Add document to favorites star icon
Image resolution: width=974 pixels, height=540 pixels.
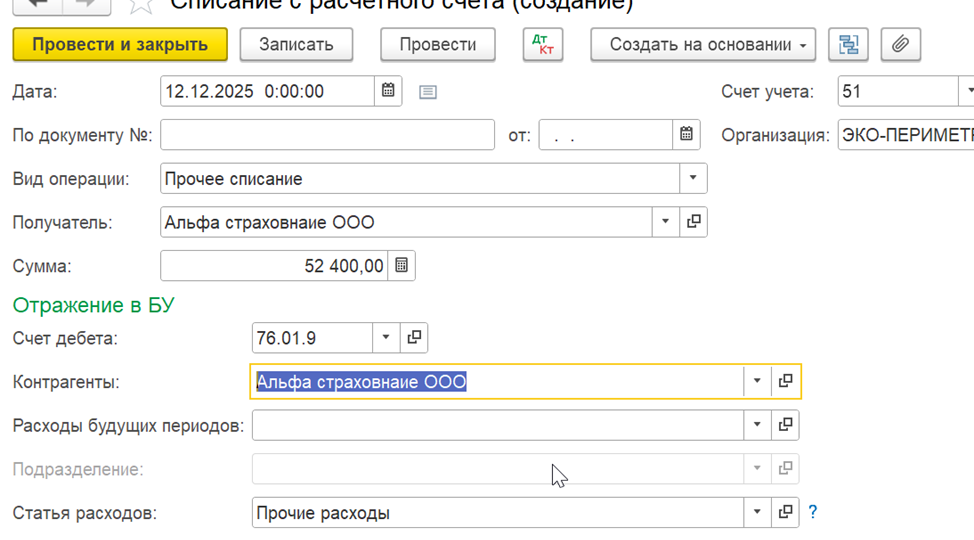coord(141,5)
